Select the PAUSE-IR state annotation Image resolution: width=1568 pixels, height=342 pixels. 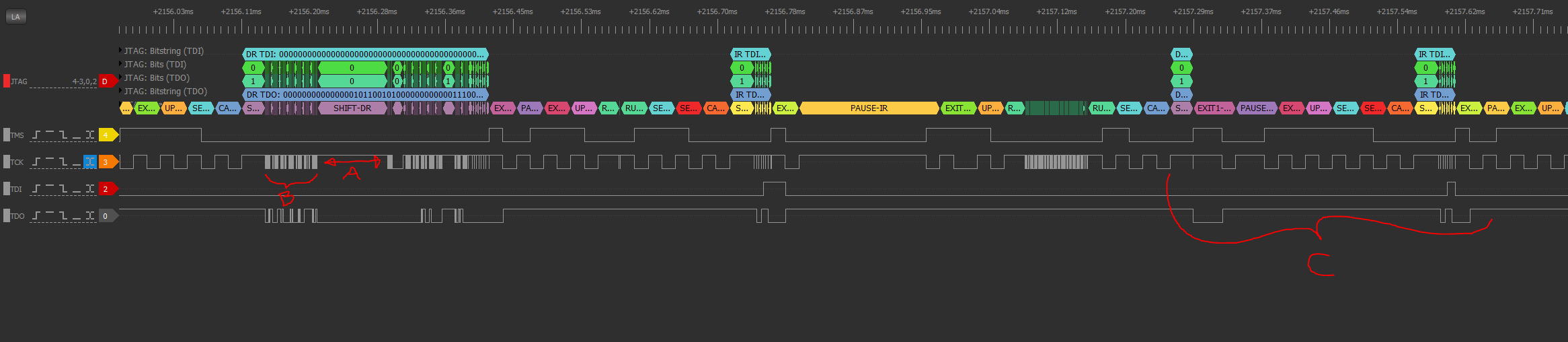869,108
